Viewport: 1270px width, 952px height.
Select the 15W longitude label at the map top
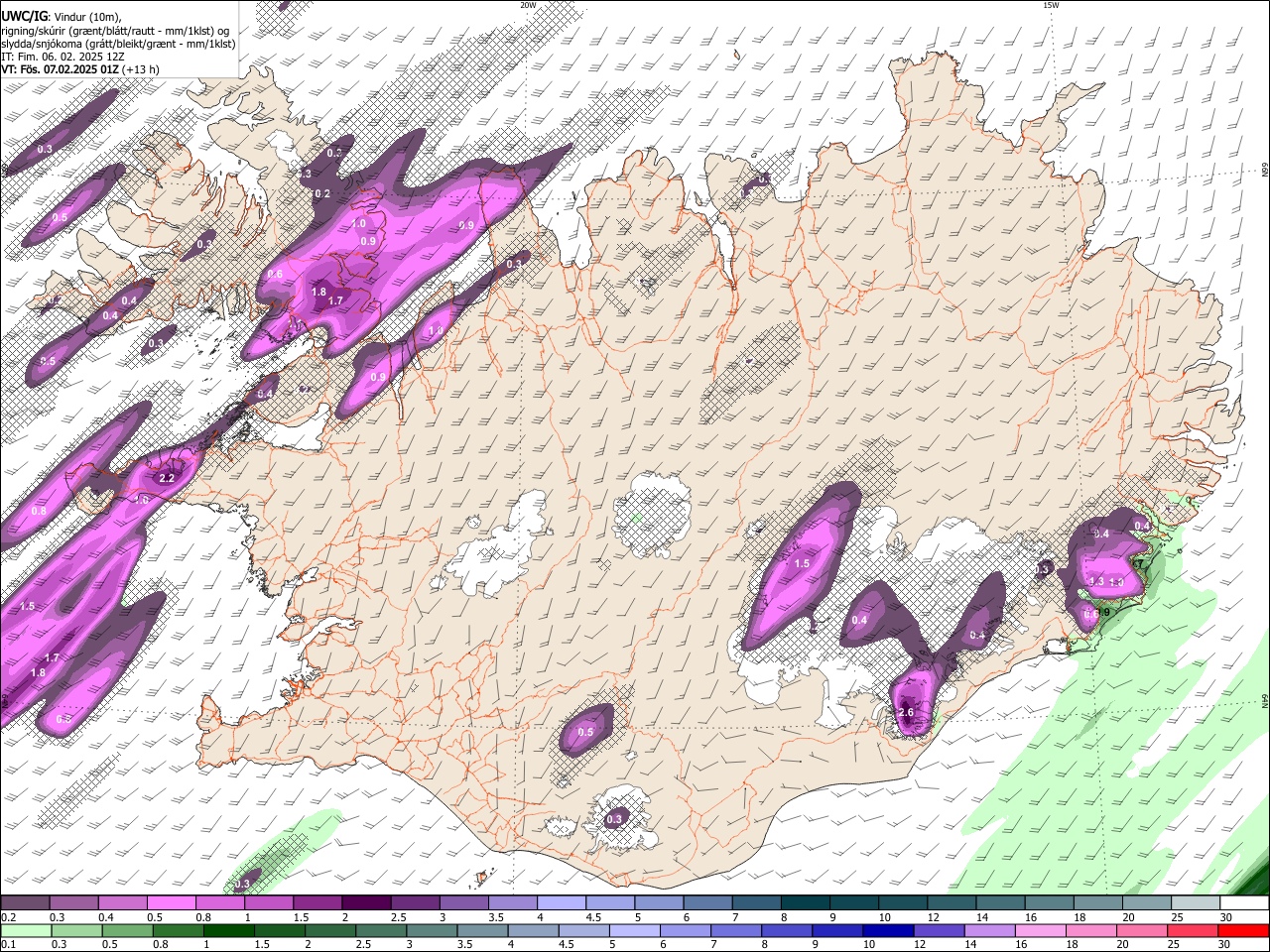pos(1051,5)
